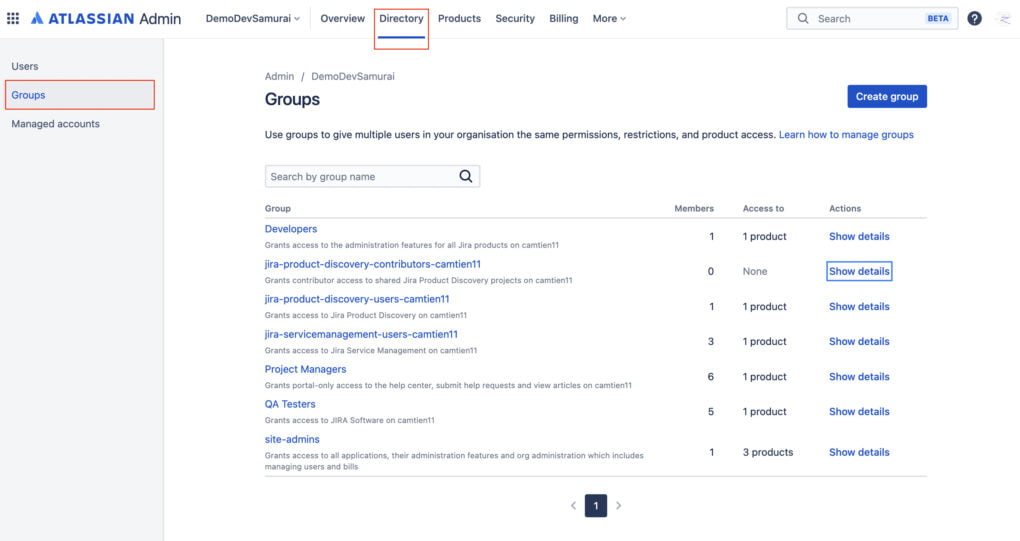
Task: Open the site-admins group
Action: (x=292, y=439)
